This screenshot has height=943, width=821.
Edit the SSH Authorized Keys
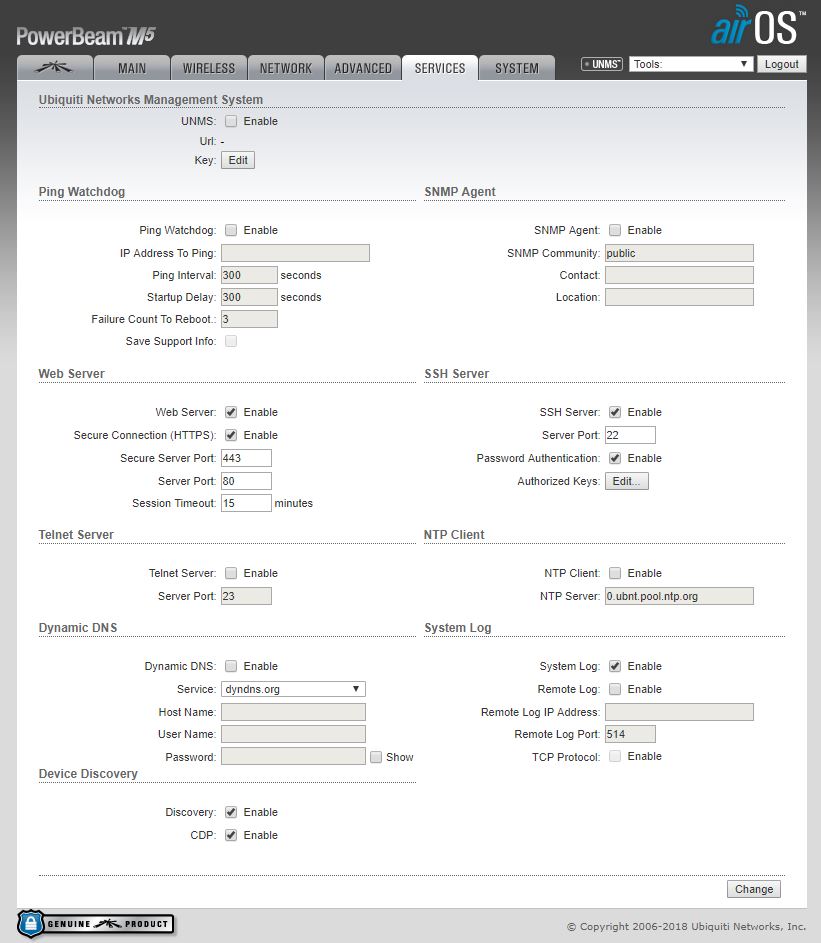point(626,481)
